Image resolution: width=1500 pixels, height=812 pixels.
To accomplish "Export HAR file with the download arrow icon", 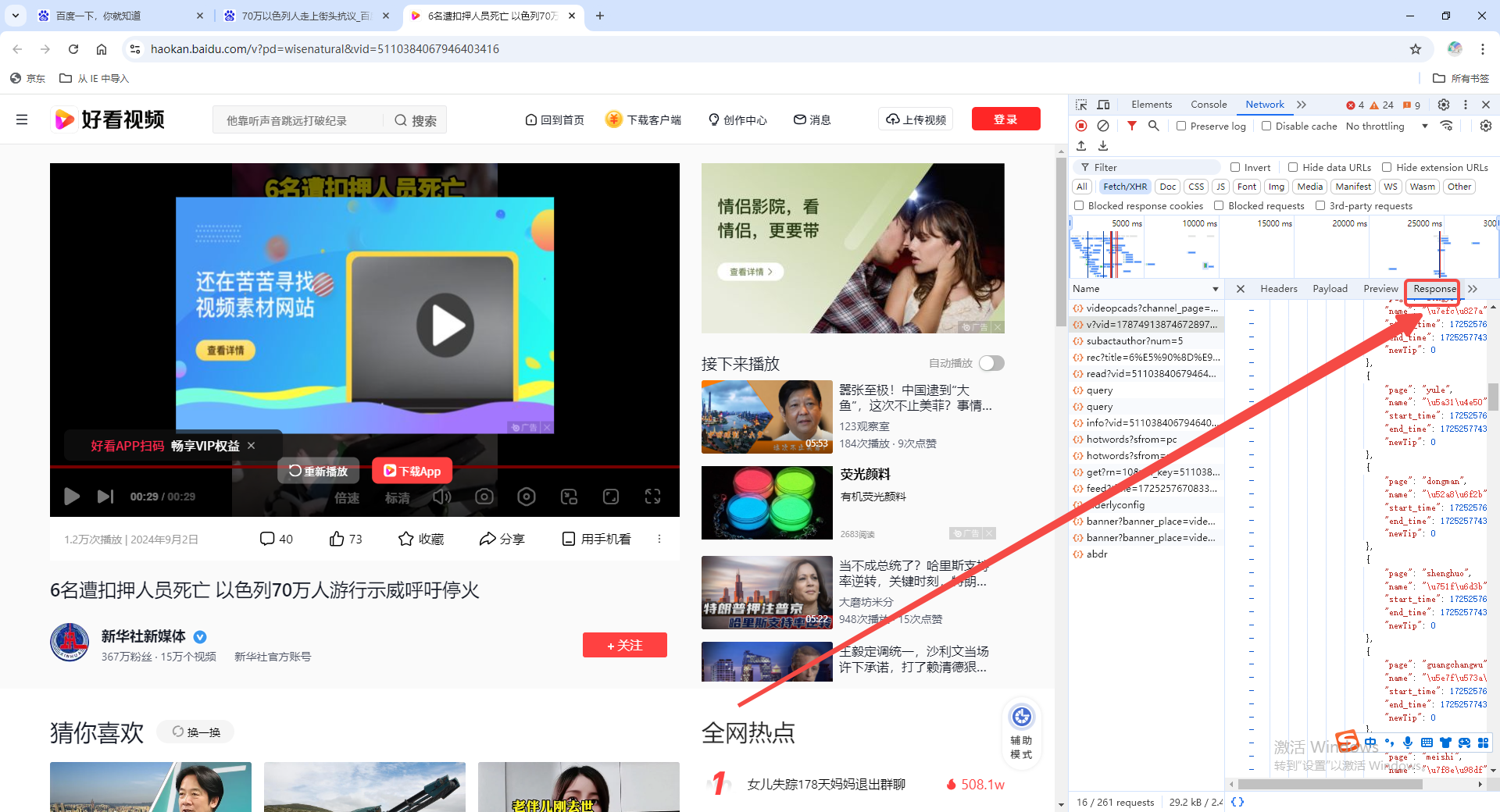I will click(x=1103, y=146).
